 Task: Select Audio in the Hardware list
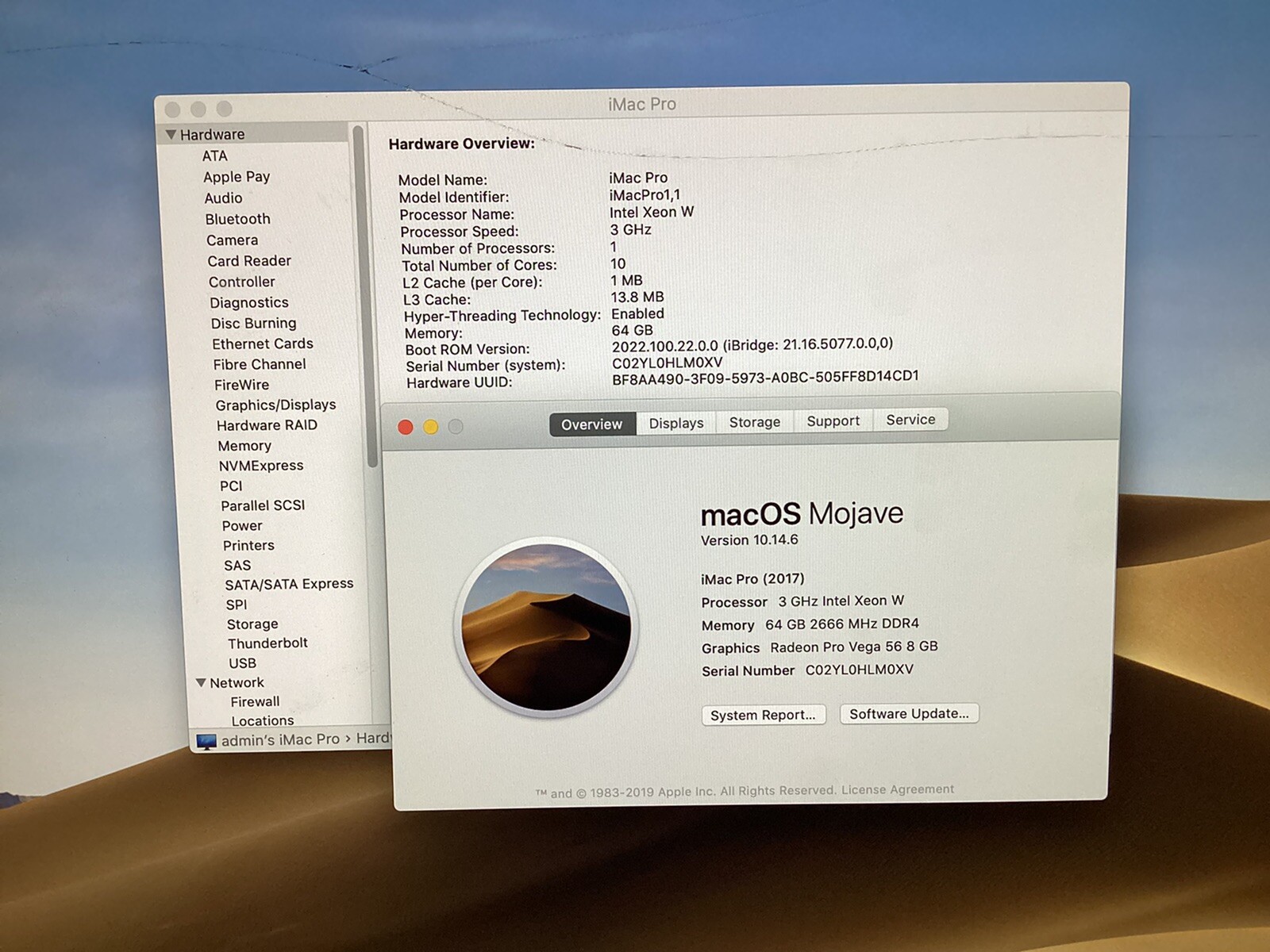(224, 198)
